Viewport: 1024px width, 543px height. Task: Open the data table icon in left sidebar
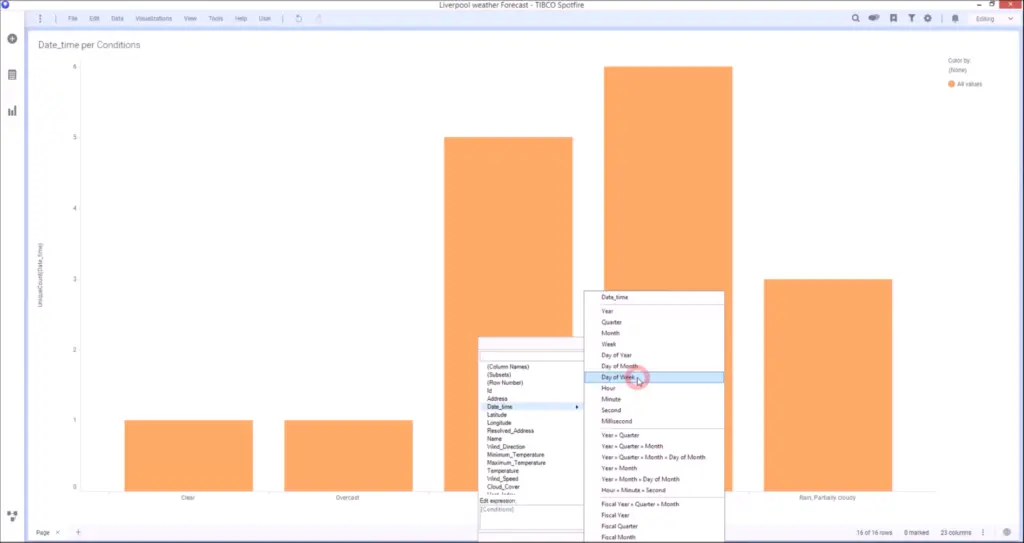[x=12, y=75]
